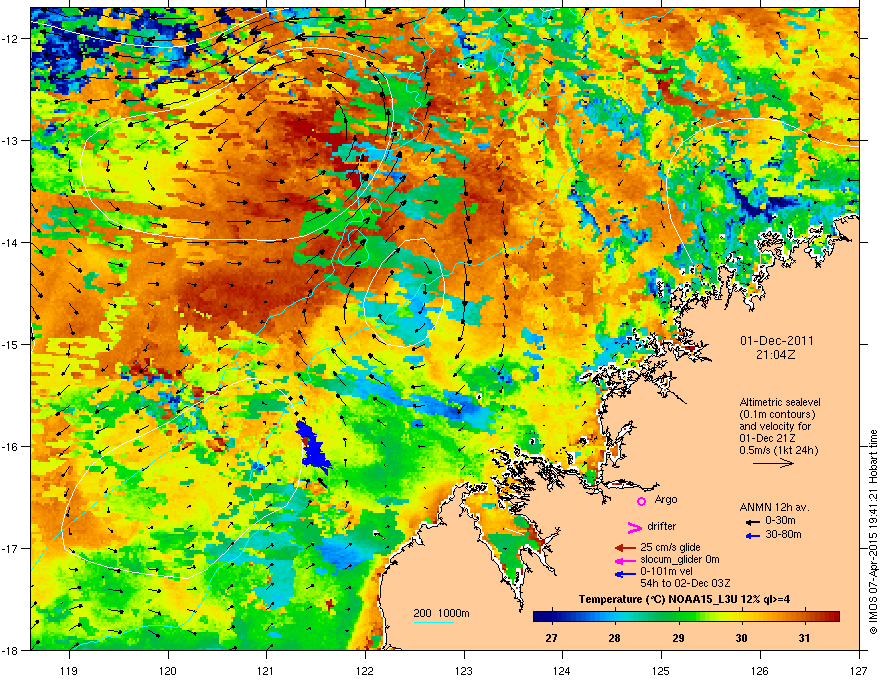Click the latitude axis label '-13'
880x680 pixels.
click(x=11, y=140)
